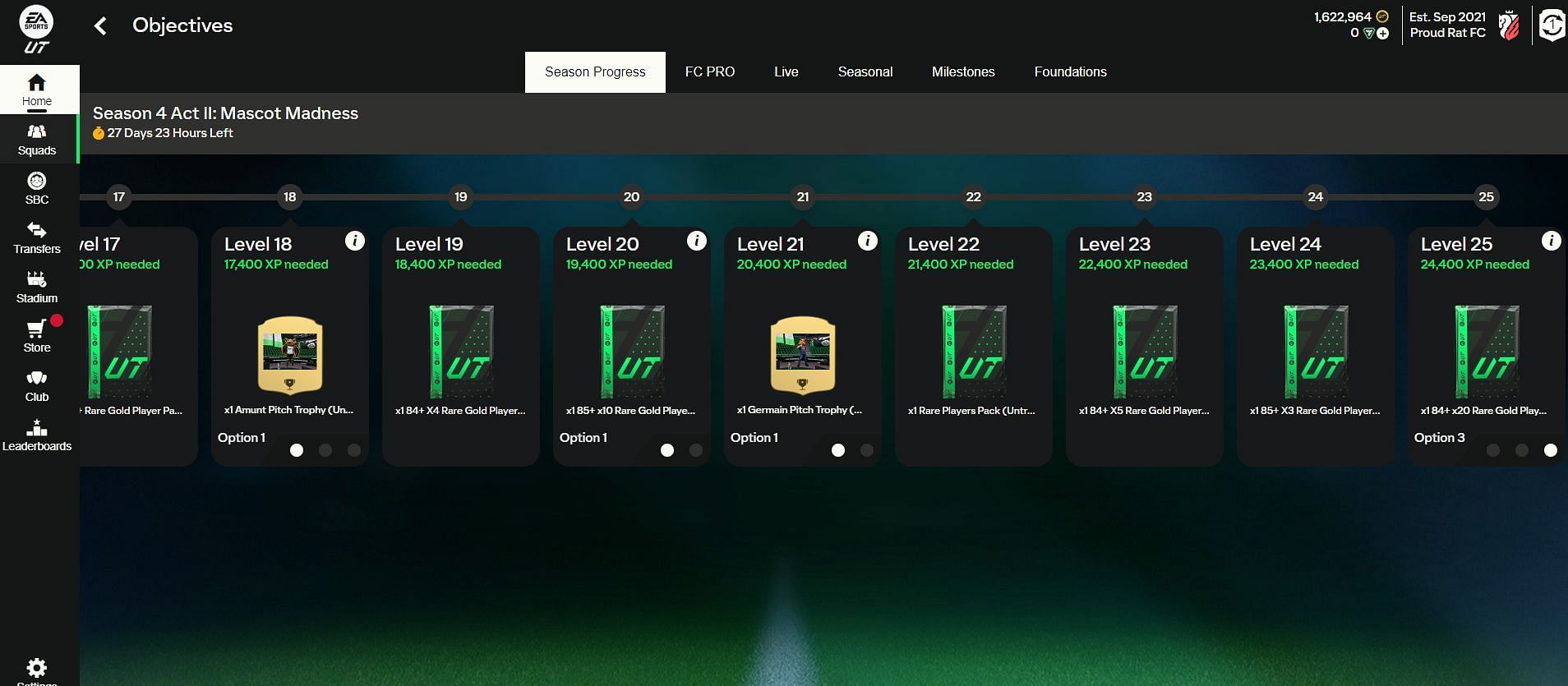Click the timer icon beside days left
Viewport: 1568px width, 686px height.
click(99, 133)
